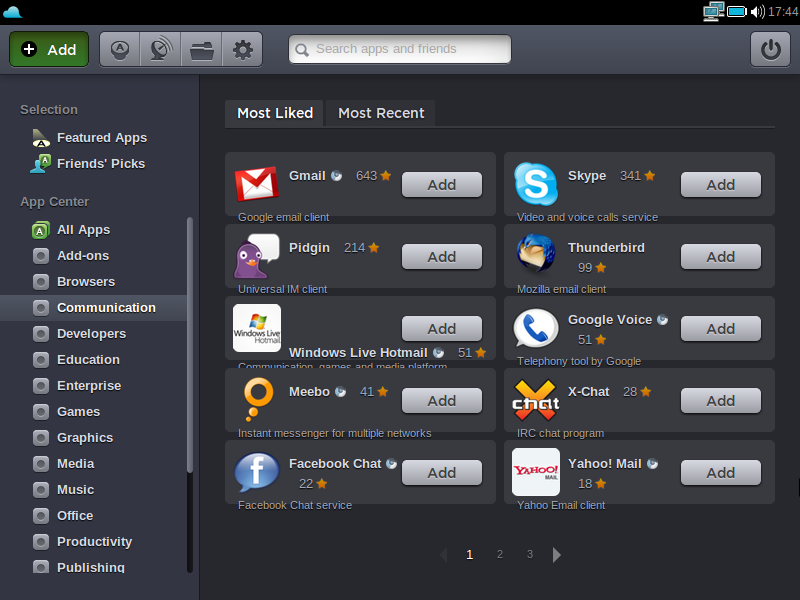Click the volume icon in system tray

point(757,11)
